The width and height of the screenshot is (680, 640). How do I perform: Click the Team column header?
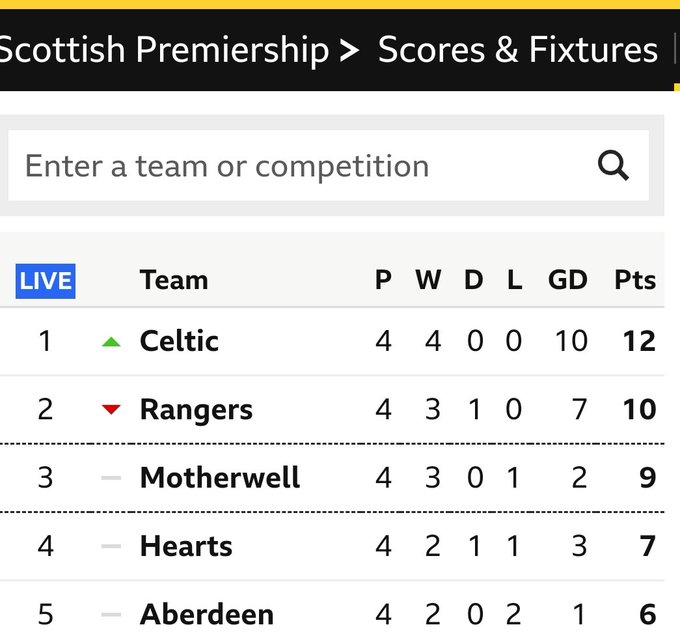174,280
